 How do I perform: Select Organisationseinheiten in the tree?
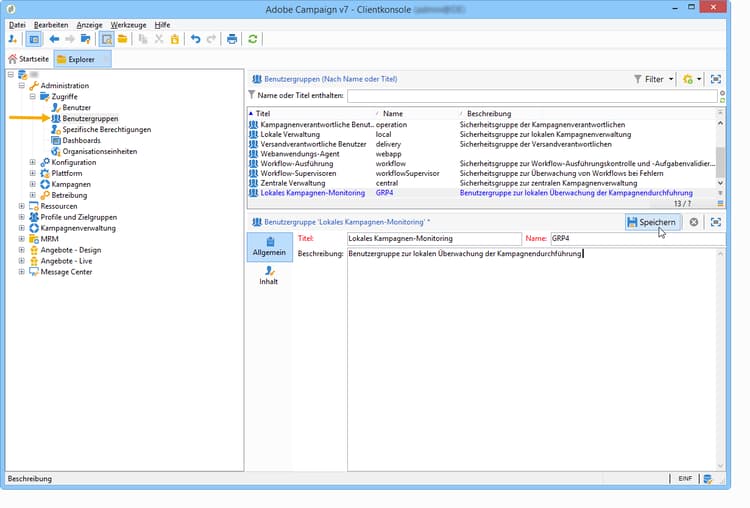(x=99, y=152)
